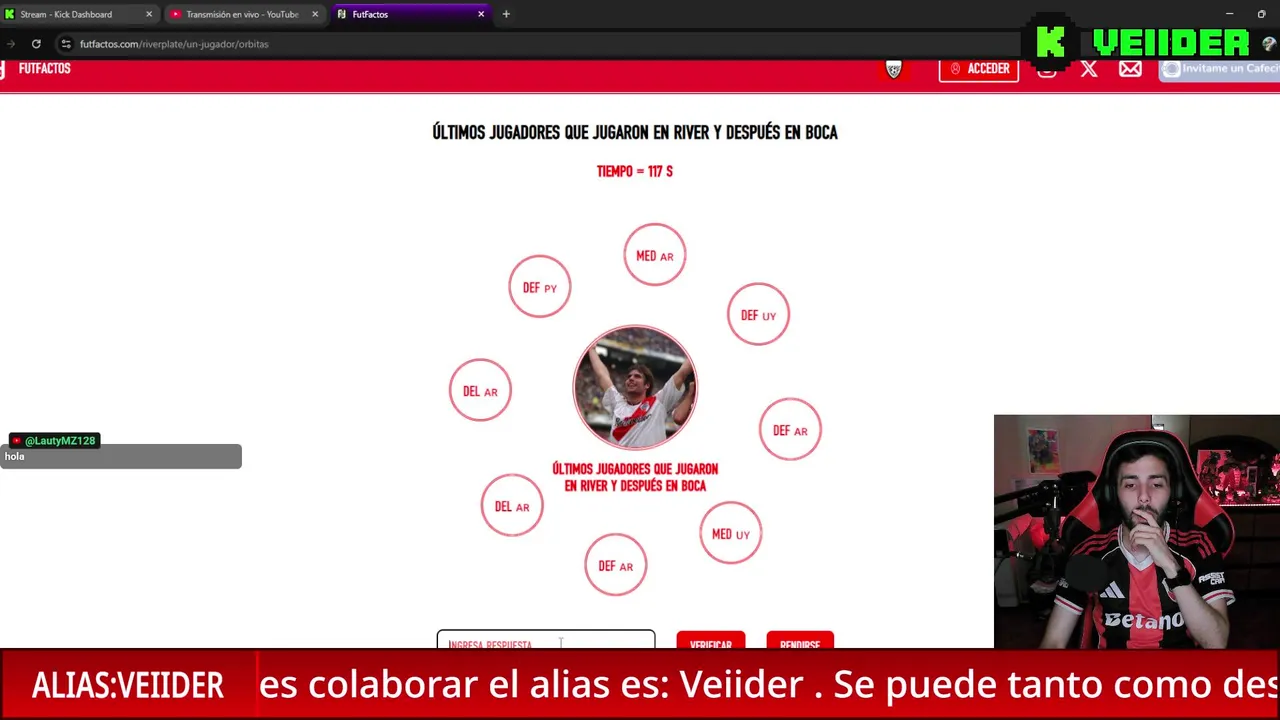
Task: Open the X (Twitter) social icon
Action: click(1089, 69)
